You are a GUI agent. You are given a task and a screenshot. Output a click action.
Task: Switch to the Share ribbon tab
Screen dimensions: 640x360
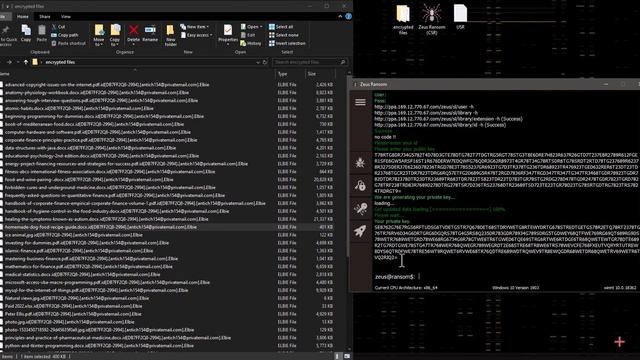[x=44, y=16]
